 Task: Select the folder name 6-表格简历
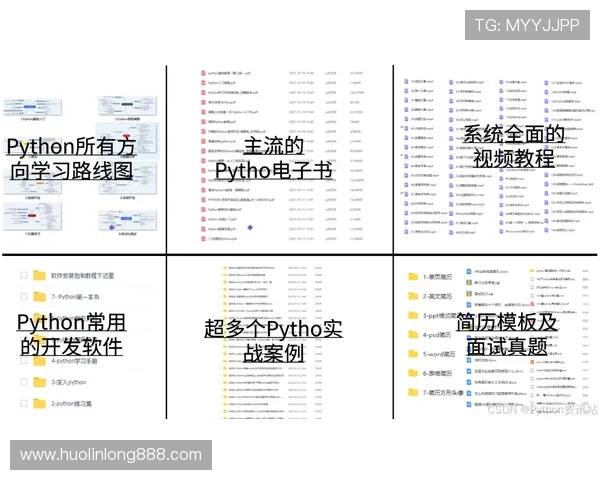(437, 373)
